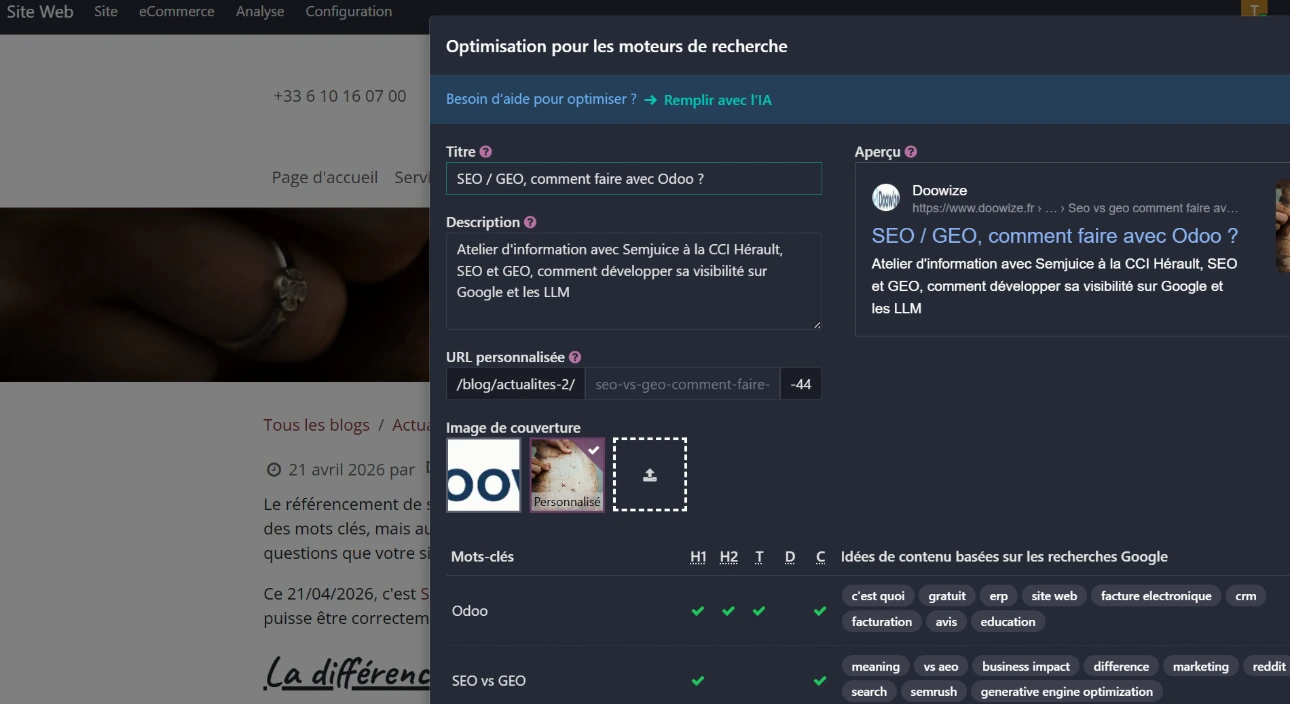This screenshot has height=704, width=1290.
Task: Click the 'Odoo' keyword row label
Action: point(470,611)
